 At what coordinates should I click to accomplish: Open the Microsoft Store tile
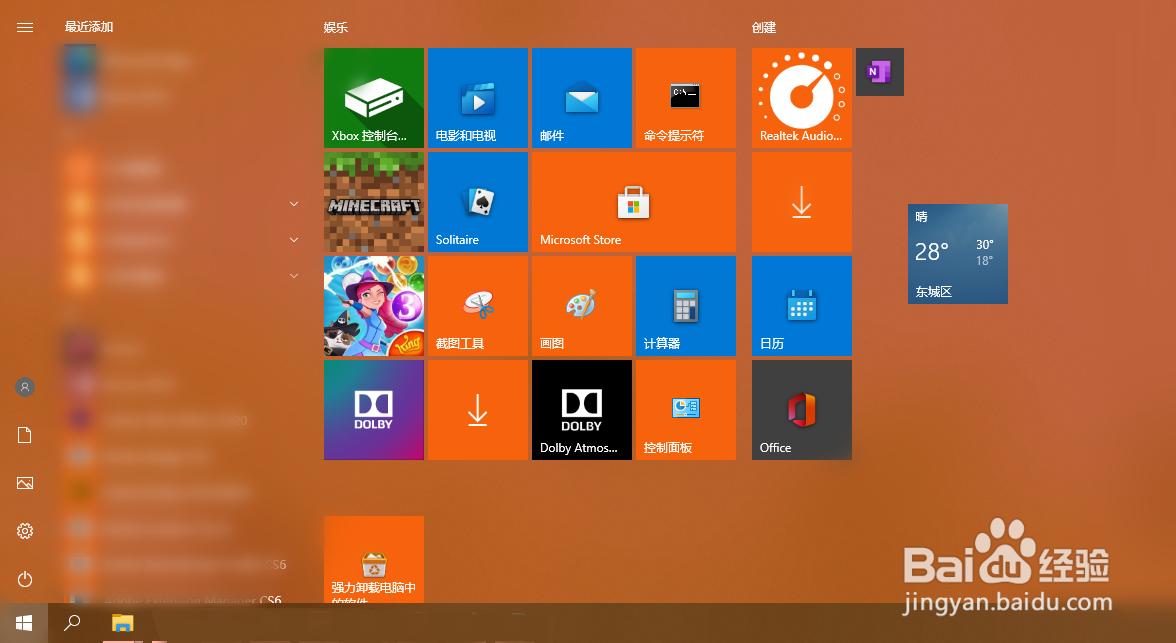tap(634, 202)
